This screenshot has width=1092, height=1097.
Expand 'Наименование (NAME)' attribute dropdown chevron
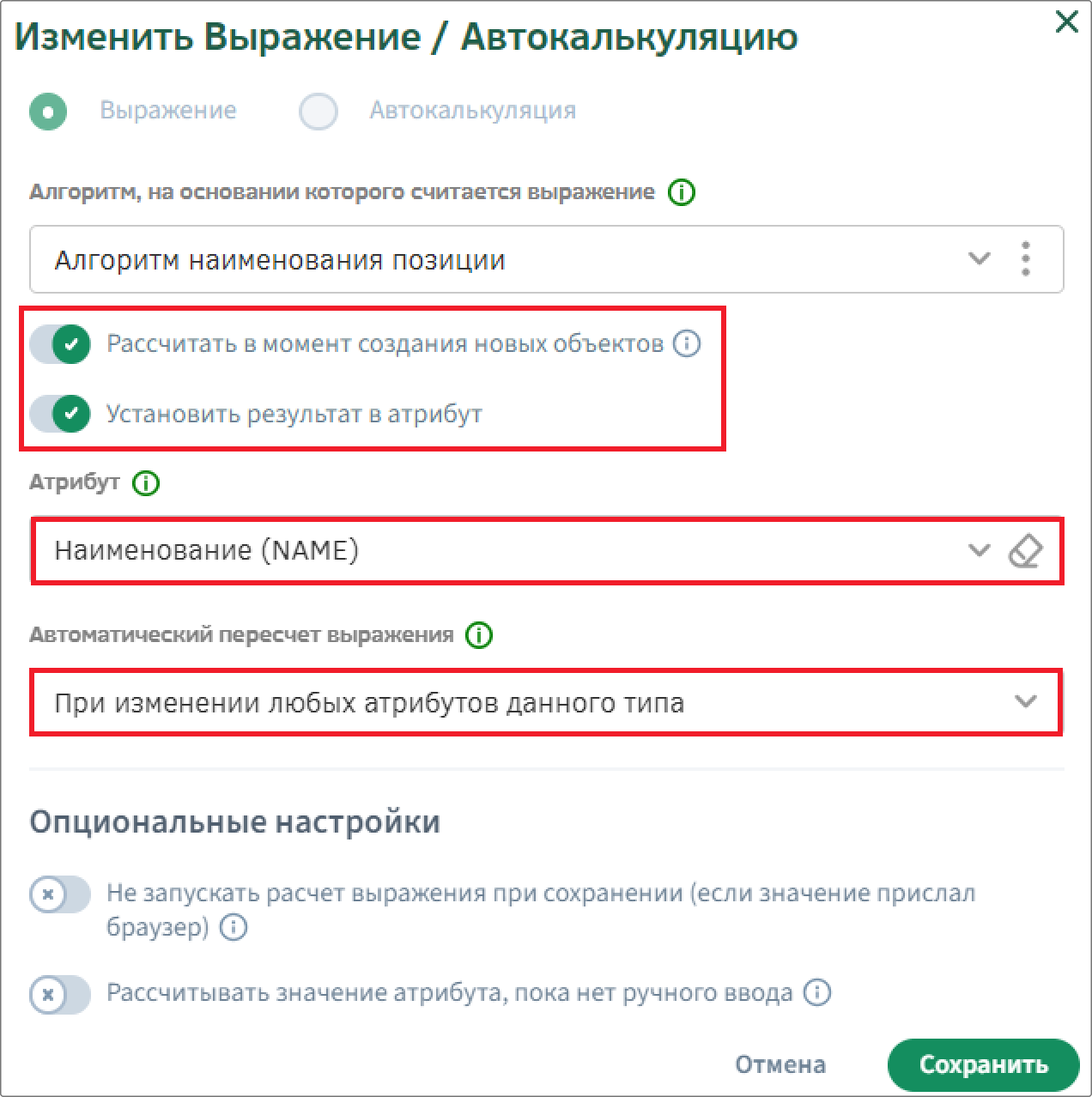pyautogui.click(x=979, y=550)
